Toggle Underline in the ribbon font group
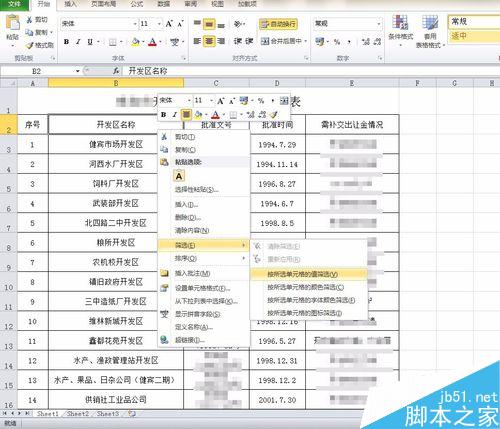500x429 pixels. [x=90, y=42]
